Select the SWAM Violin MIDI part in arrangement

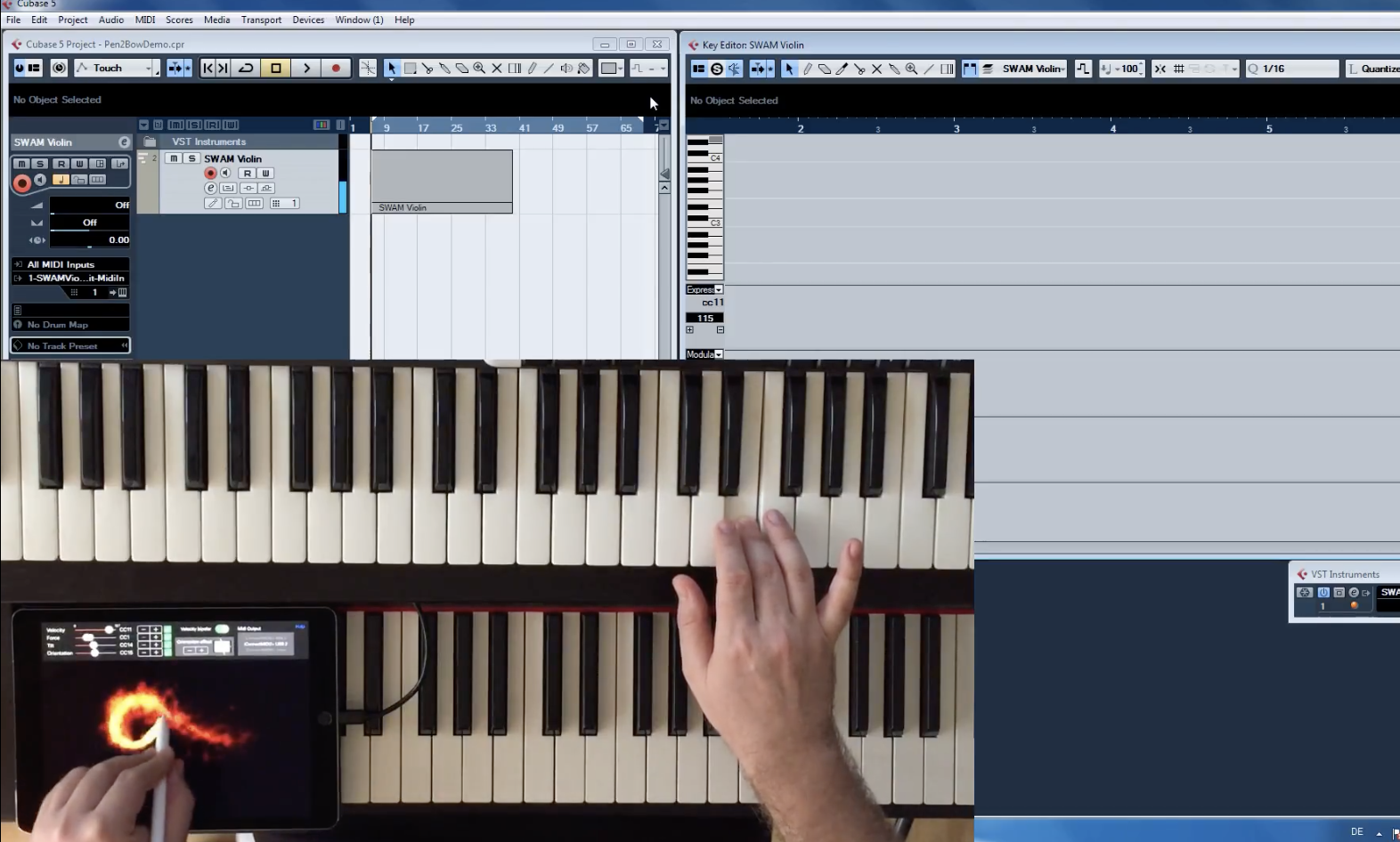442,182
